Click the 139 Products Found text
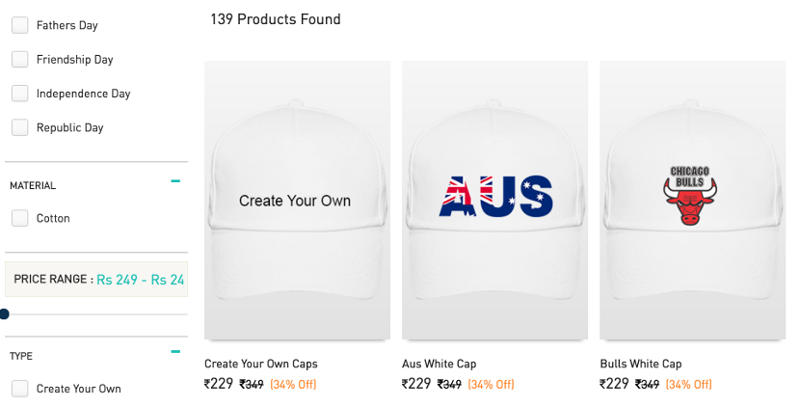The height and width of the screenshot is (405, 800). [x=276, y=19]
